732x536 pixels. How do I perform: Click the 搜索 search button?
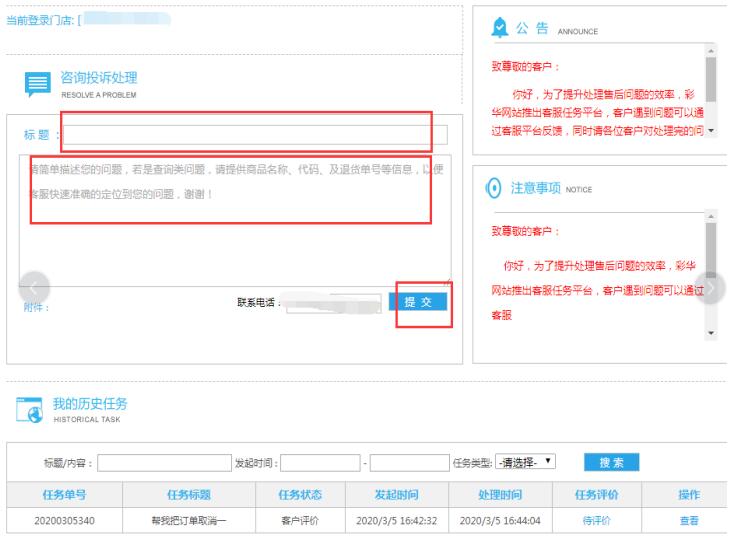pos(612,462)
